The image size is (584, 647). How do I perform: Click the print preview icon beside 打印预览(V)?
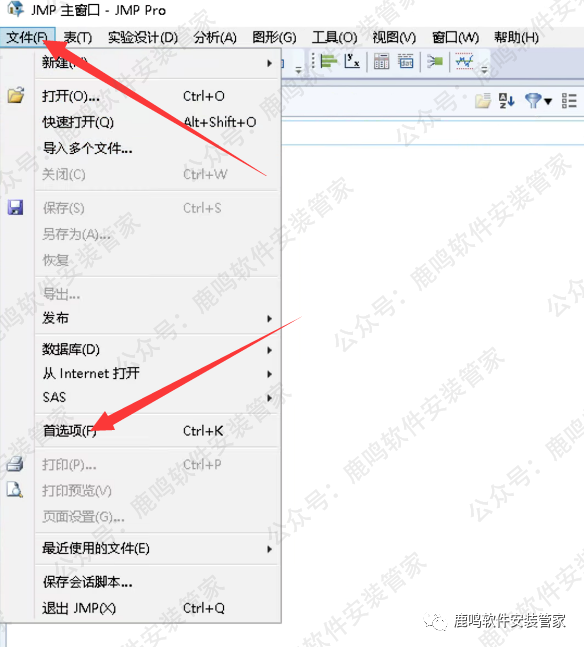click(x=15, y=490)
